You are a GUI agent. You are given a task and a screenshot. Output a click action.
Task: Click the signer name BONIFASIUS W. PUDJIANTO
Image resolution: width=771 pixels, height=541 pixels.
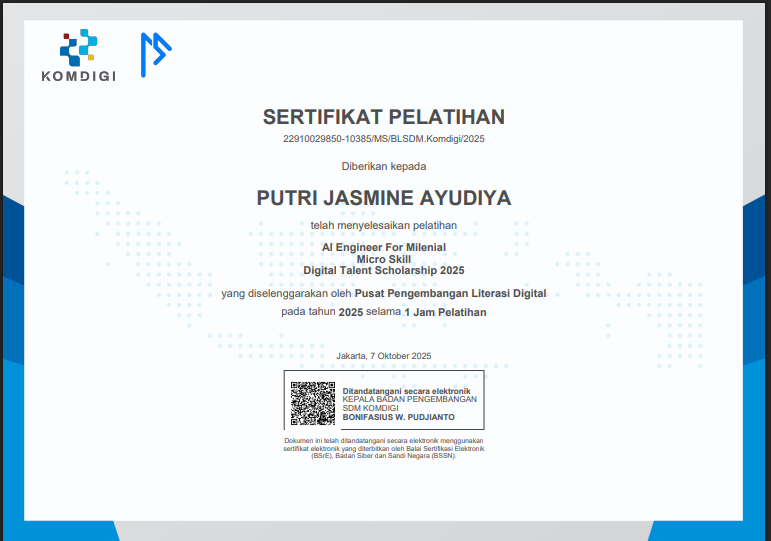398,417
